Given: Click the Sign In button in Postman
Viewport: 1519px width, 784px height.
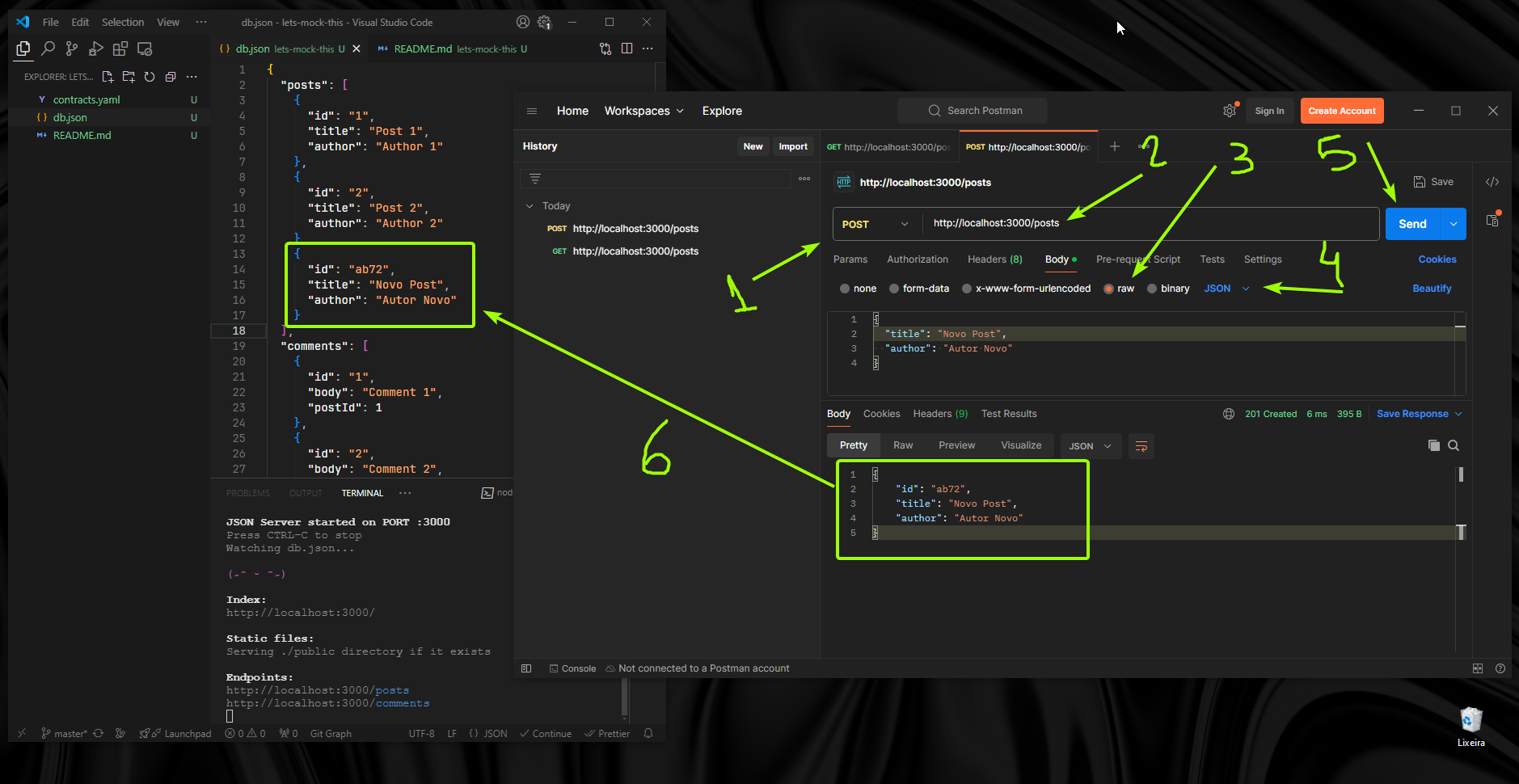Looking at the screenshot, I should coord(1269,111).
